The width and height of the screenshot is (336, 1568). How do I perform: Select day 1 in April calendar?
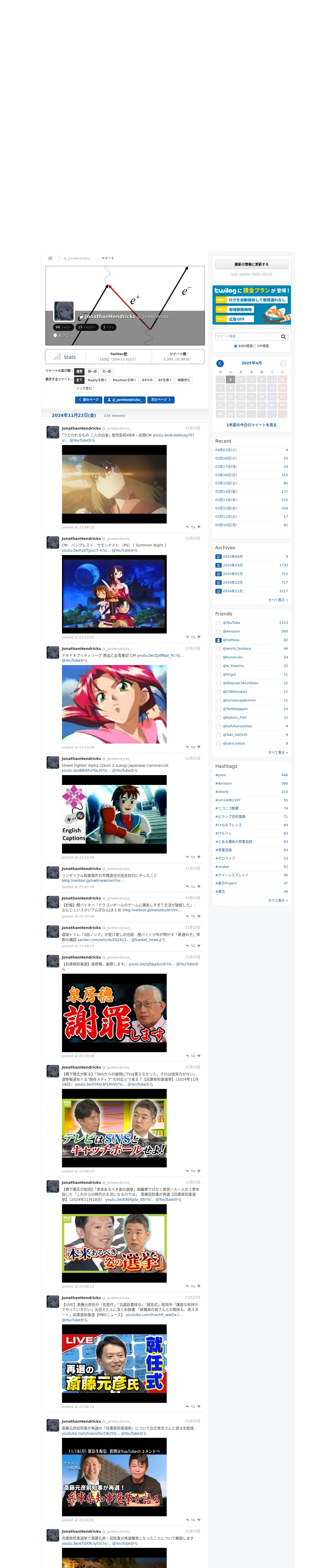coord(231,379)
